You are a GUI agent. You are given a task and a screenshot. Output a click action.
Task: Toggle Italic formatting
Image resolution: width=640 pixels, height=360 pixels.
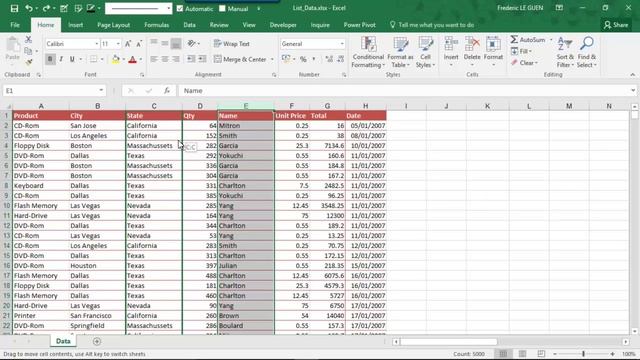[61, 59]
